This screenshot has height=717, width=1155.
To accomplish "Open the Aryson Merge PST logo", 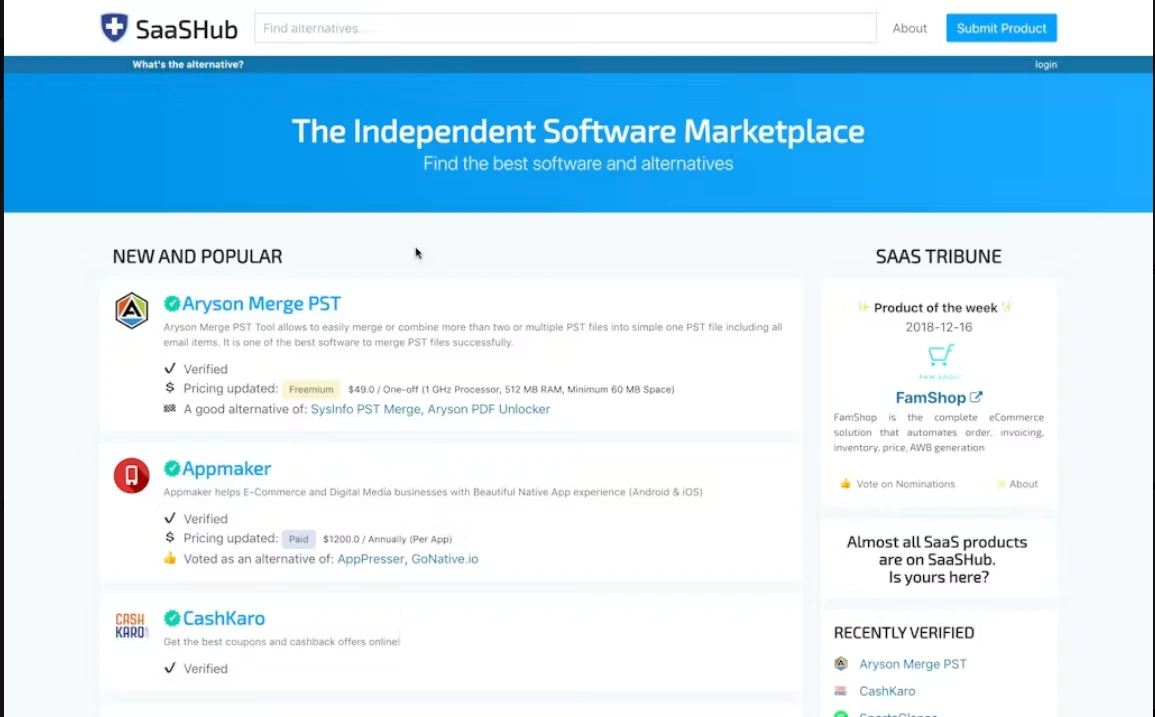I will [x=131, y=310].
